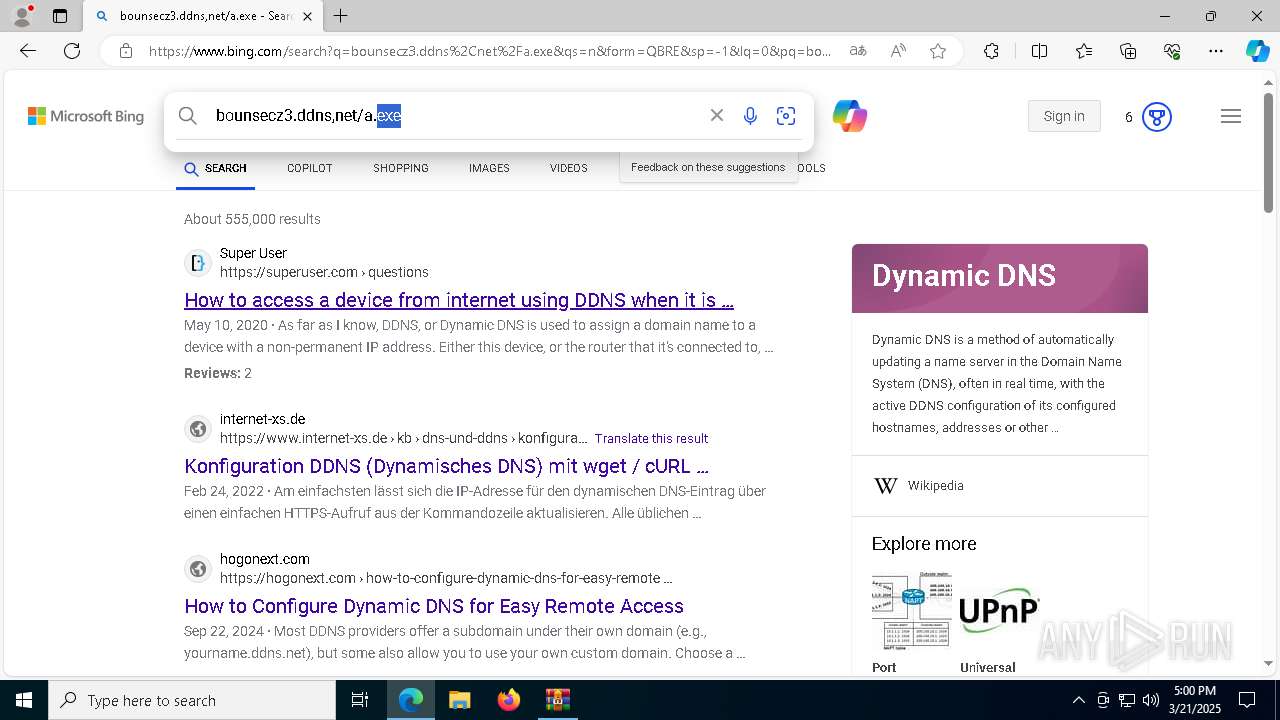Toggle split screen view

pos(1039,51)
